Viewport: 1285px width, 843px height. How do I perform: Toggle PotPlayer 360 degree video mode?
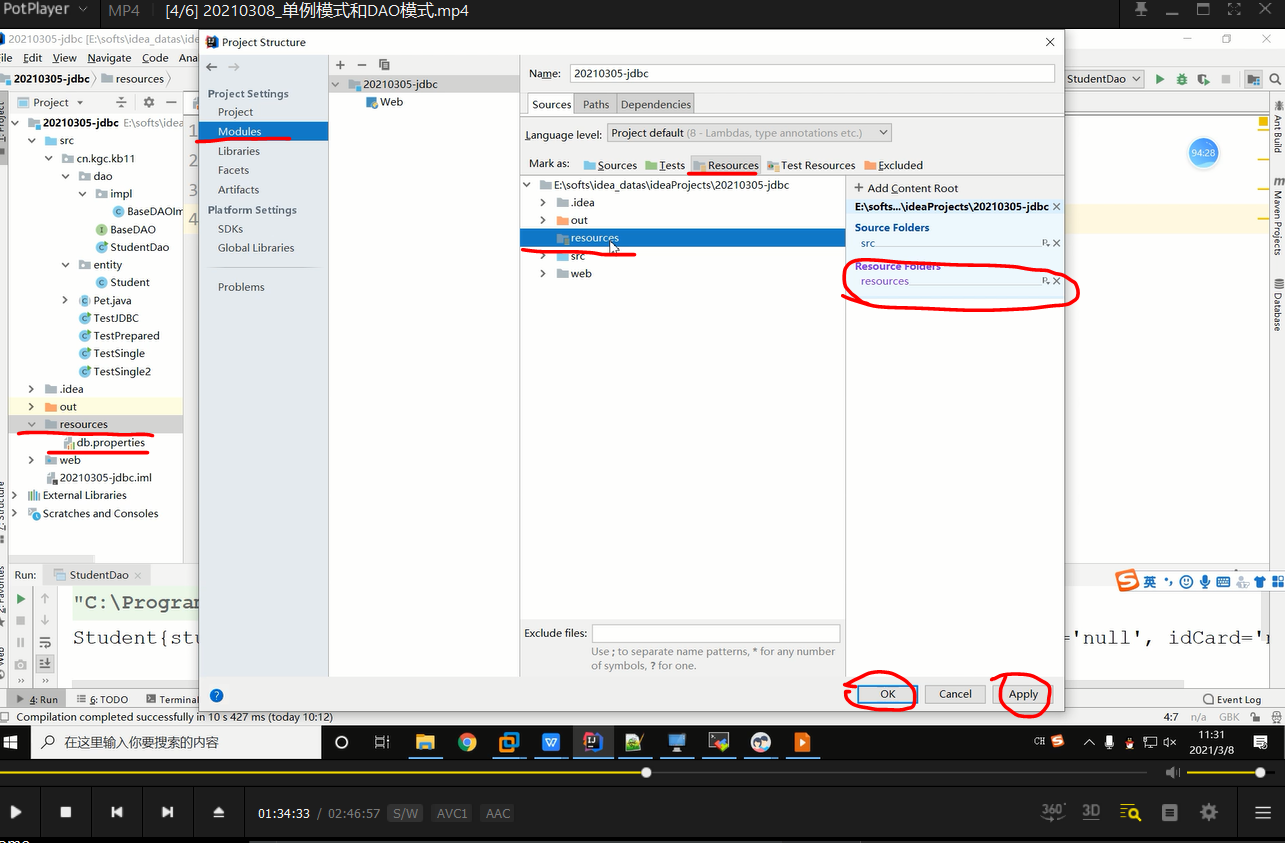(x=1053, y=811)
